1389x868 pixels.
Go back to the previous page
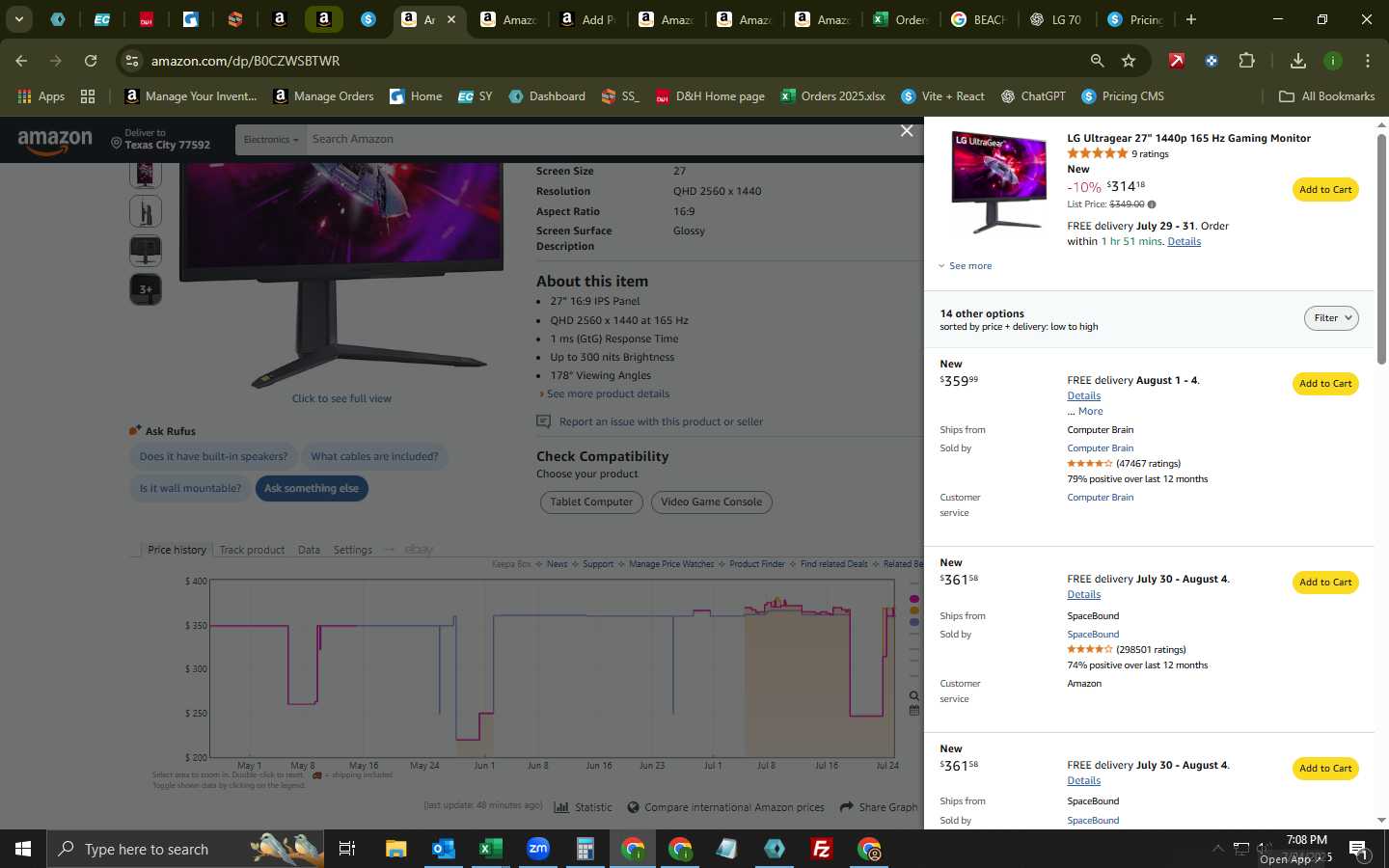pyautogui.click(x=21, y=61)
